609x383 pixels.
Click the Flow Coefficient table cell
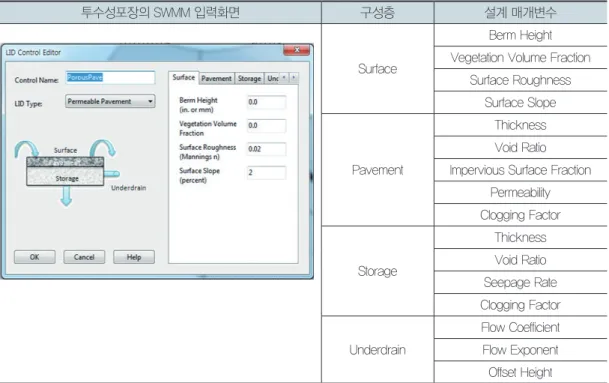tap(520, 327)
